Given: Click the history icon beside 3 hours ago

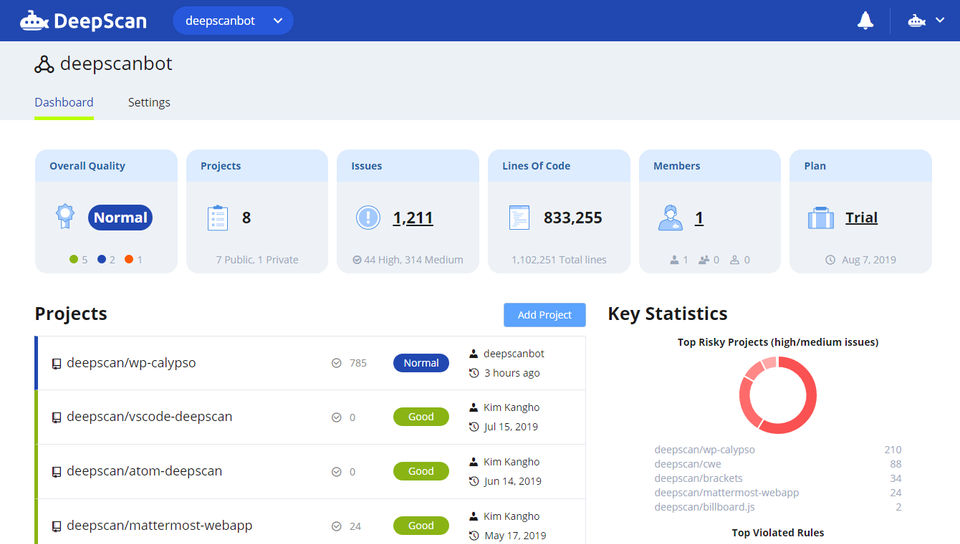Looking at the screenshot, I should pos(474,373).
